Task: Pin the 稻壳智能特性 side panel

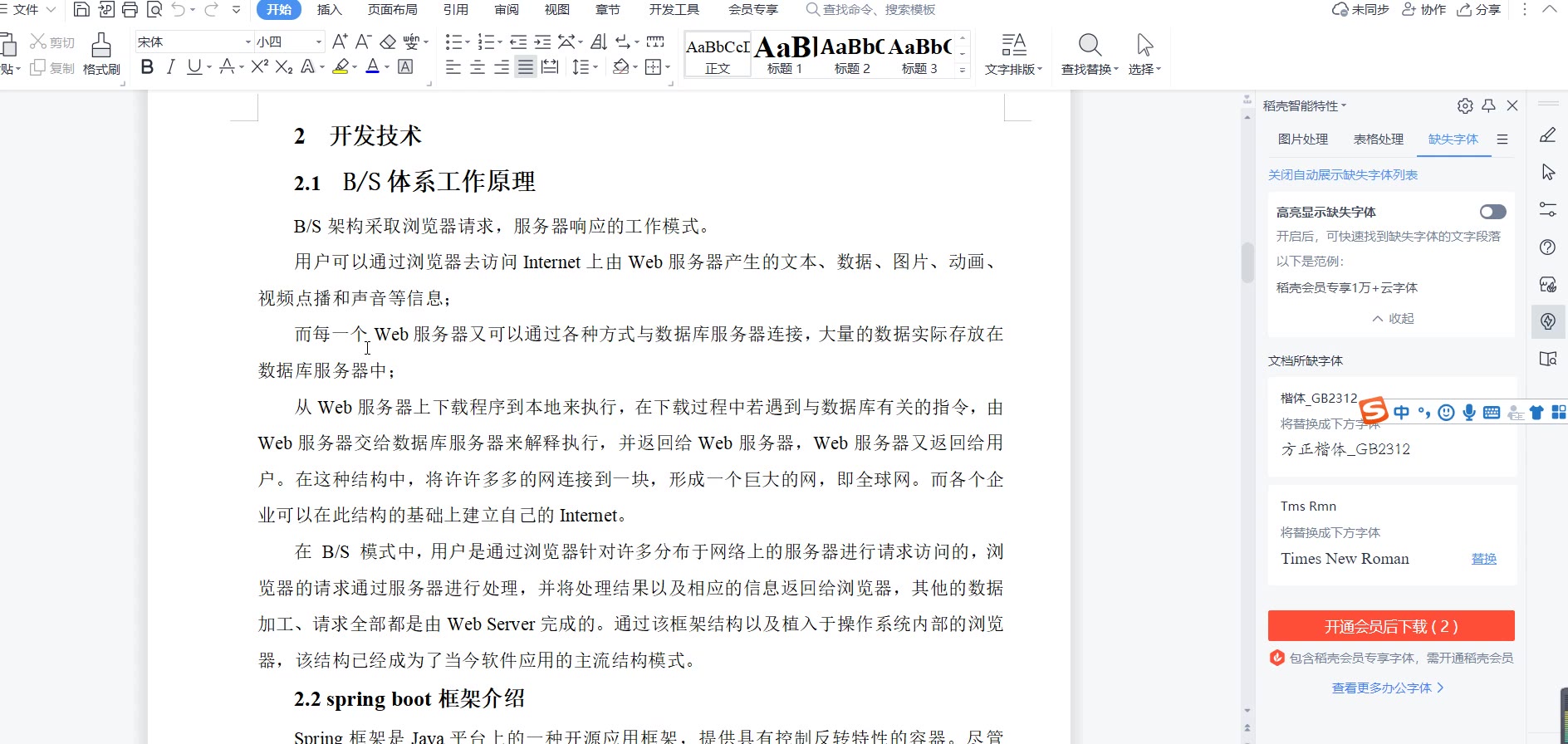Action: [x=1488, y=105]
